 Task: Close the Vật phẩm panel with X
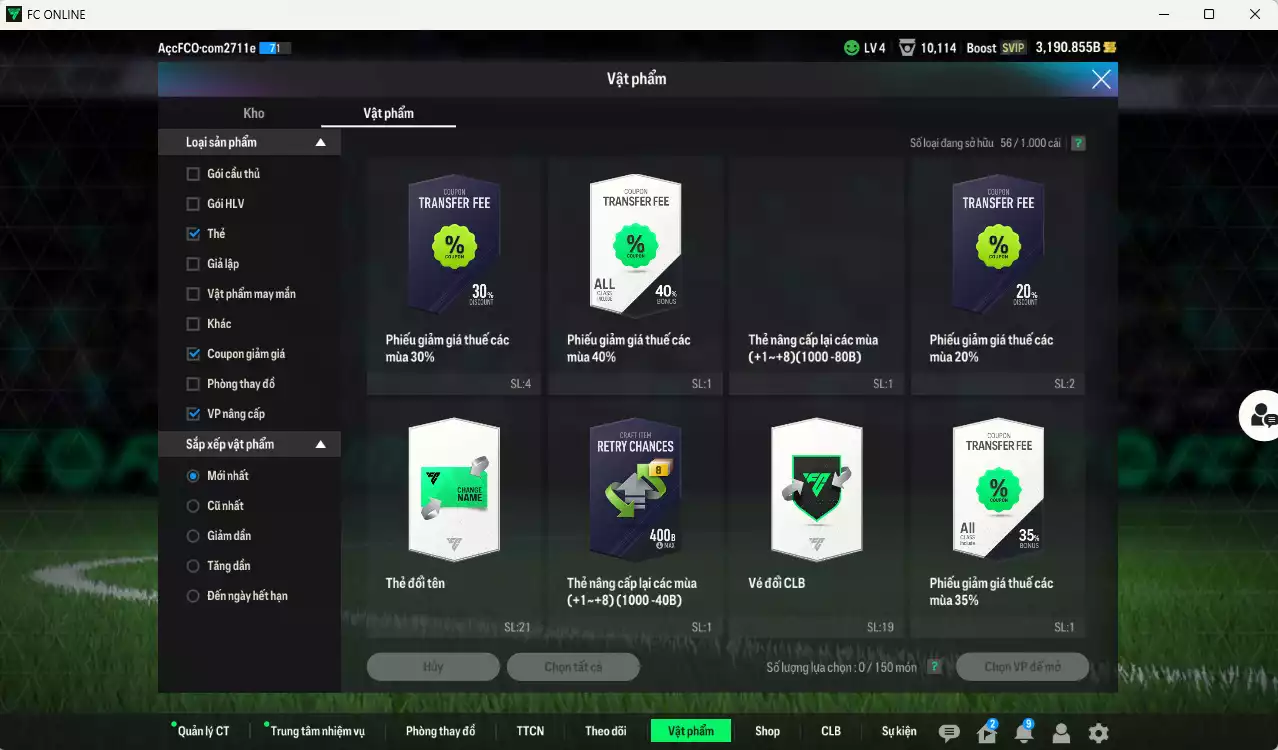click(1101, 80)
